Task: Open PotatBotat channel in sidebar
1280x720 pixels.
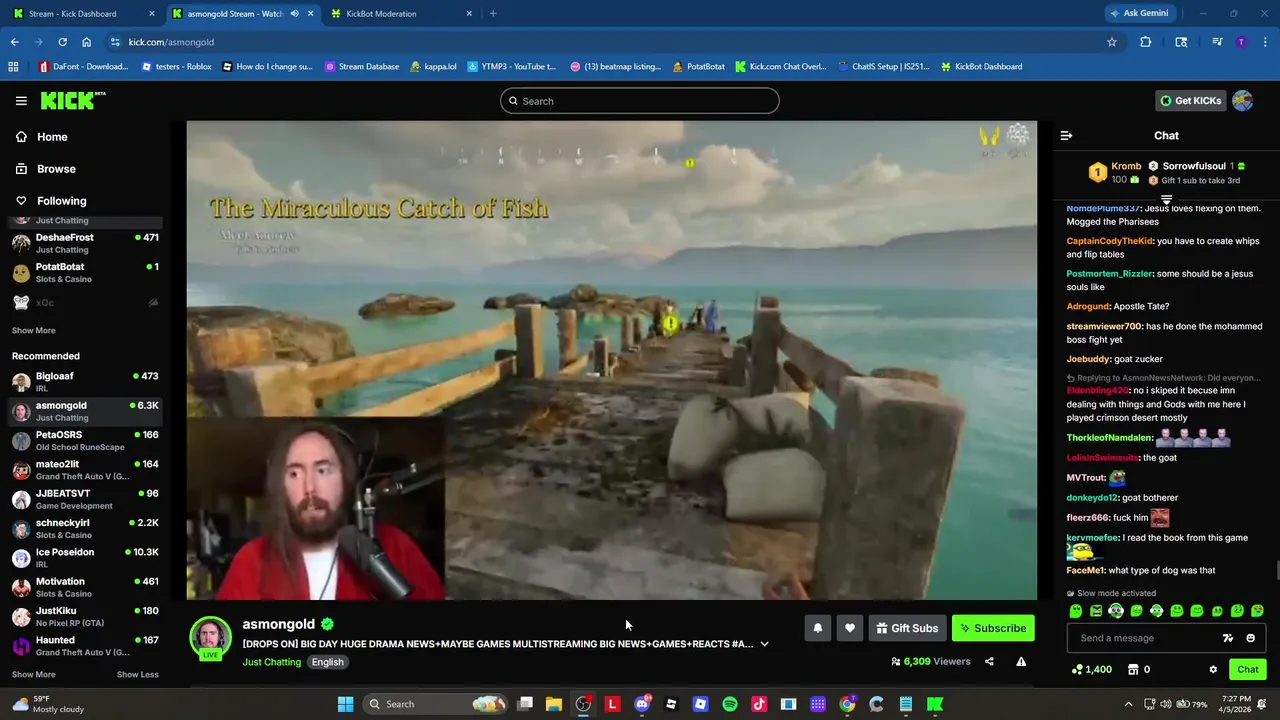Action: pos(84,272)
